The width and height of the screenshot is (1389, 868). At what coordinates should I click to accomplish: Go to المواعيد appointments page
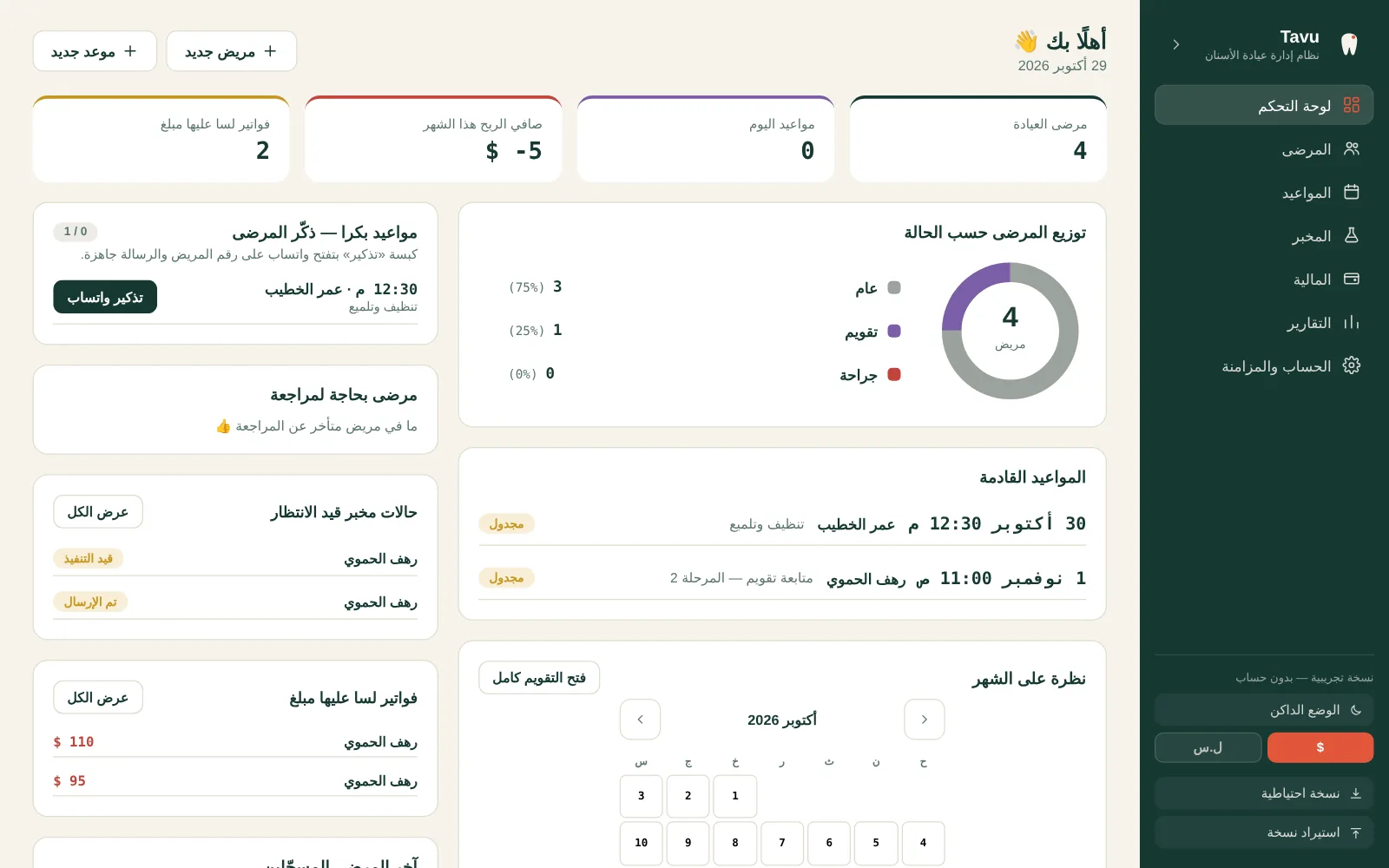pyautogui.click(x=1264, y=192)
